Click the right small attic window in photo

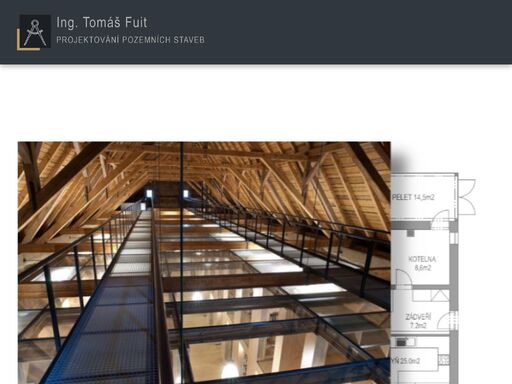click(x=186, y=194)
